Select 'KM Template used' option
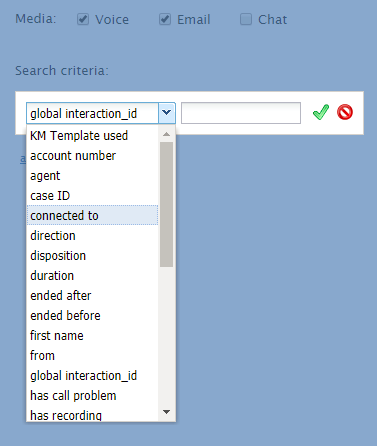This screenshot has height=446, width=377. [x=92, y=136]
